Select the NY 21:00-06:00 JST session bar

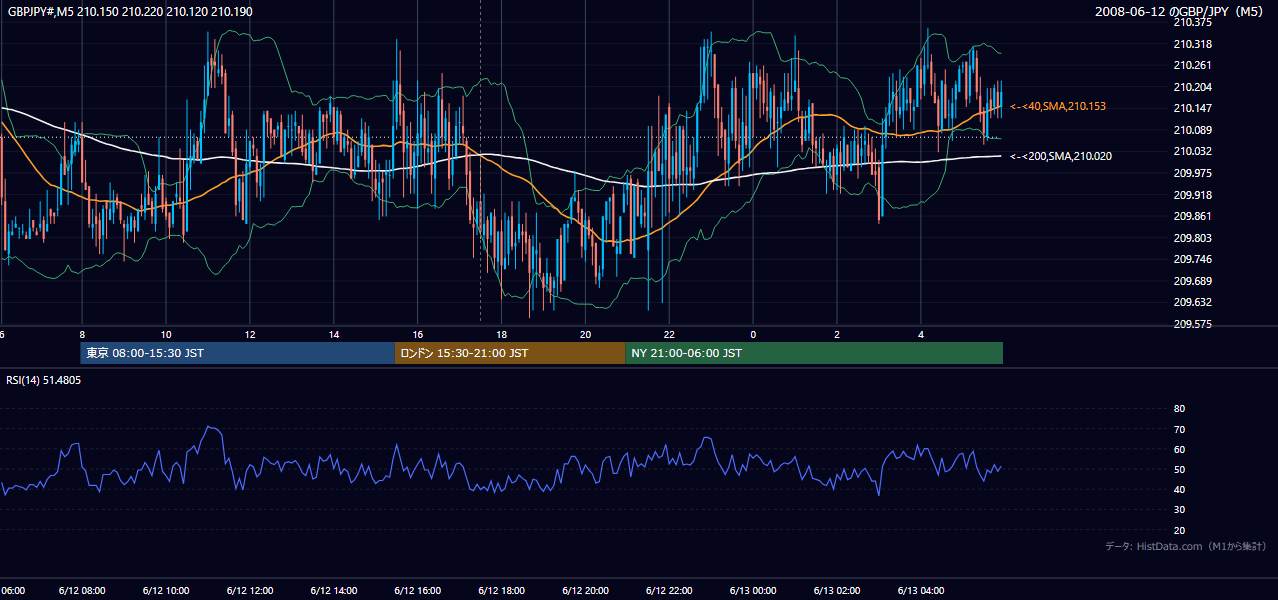(x=814, y=353)
